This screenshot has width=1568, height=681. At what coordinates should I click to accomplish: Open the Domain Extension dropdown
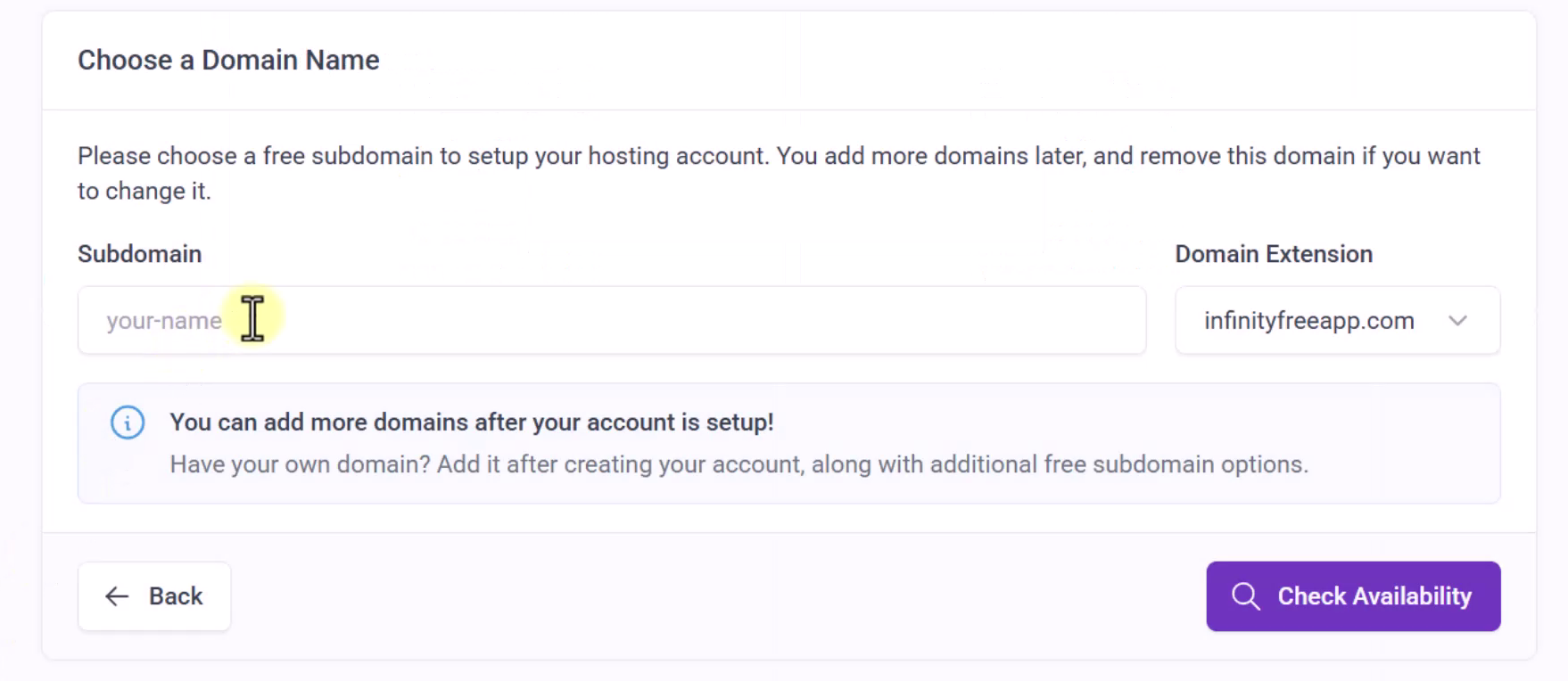[1336, 320]
